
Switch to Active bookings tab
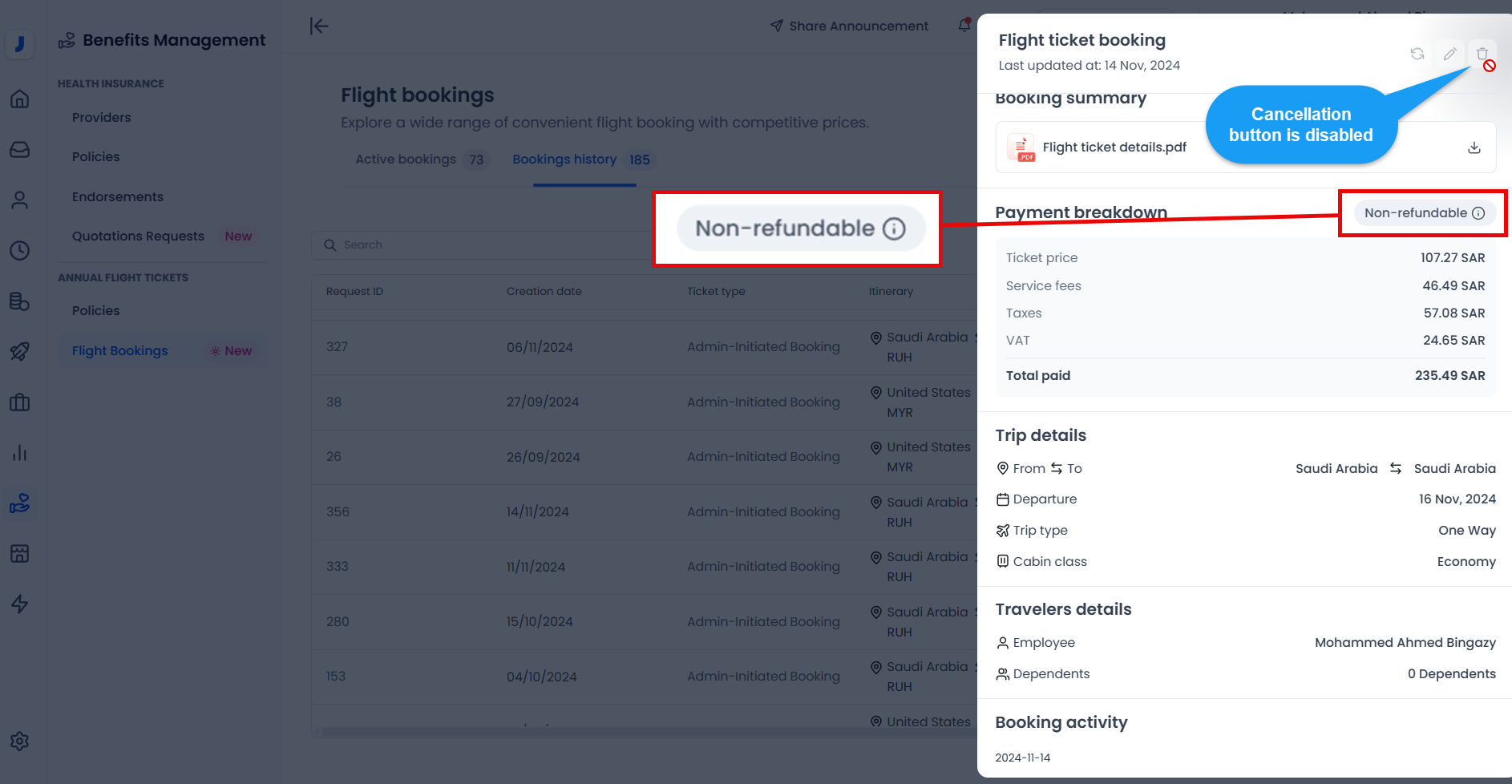(406, 160)
